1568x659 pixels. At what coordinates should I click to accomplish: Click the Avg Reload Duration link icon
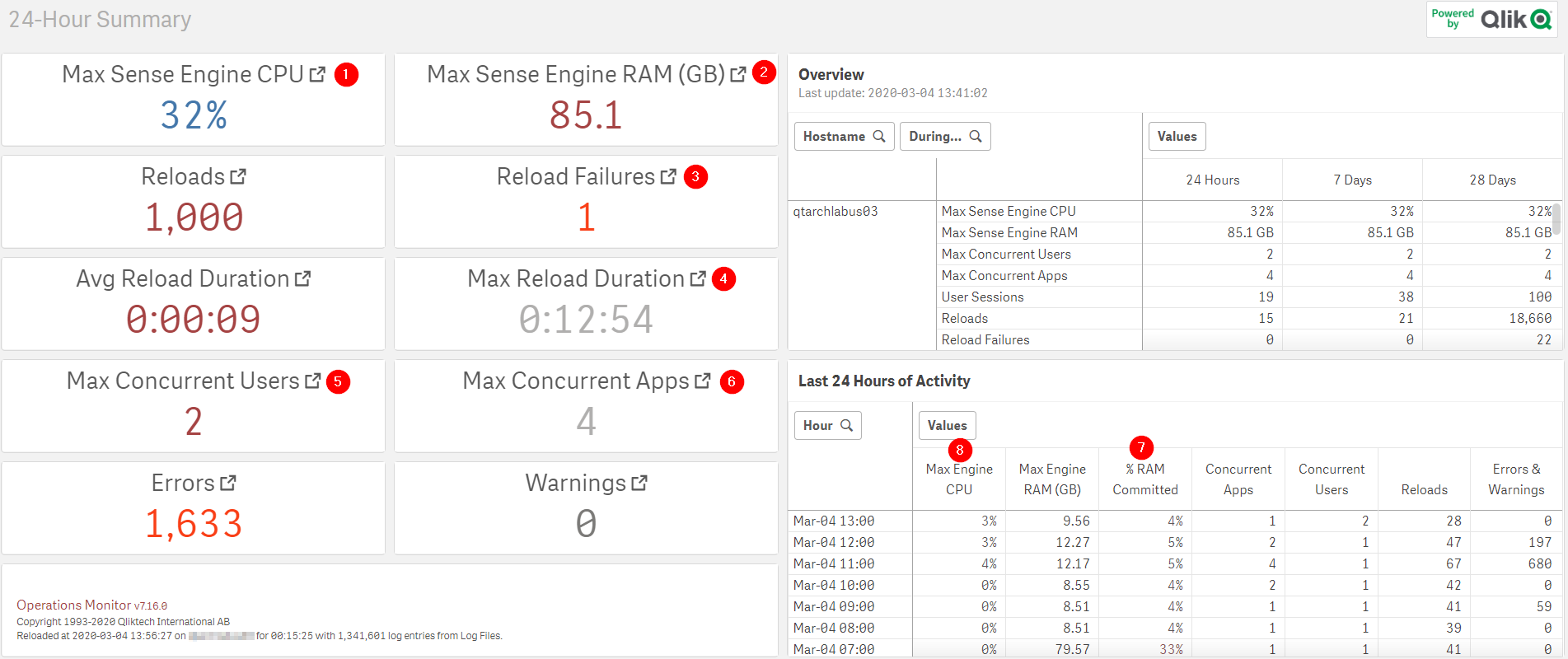302,279
